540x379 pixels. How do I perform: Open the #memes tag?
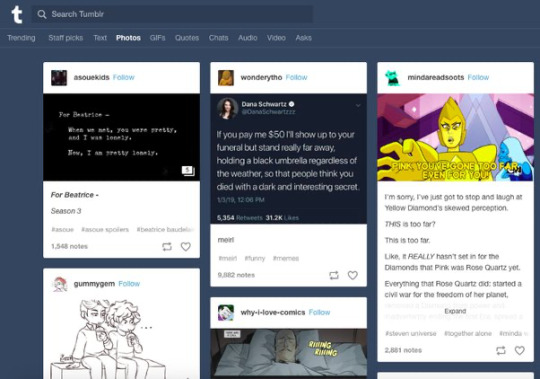[x=286, y=259]
